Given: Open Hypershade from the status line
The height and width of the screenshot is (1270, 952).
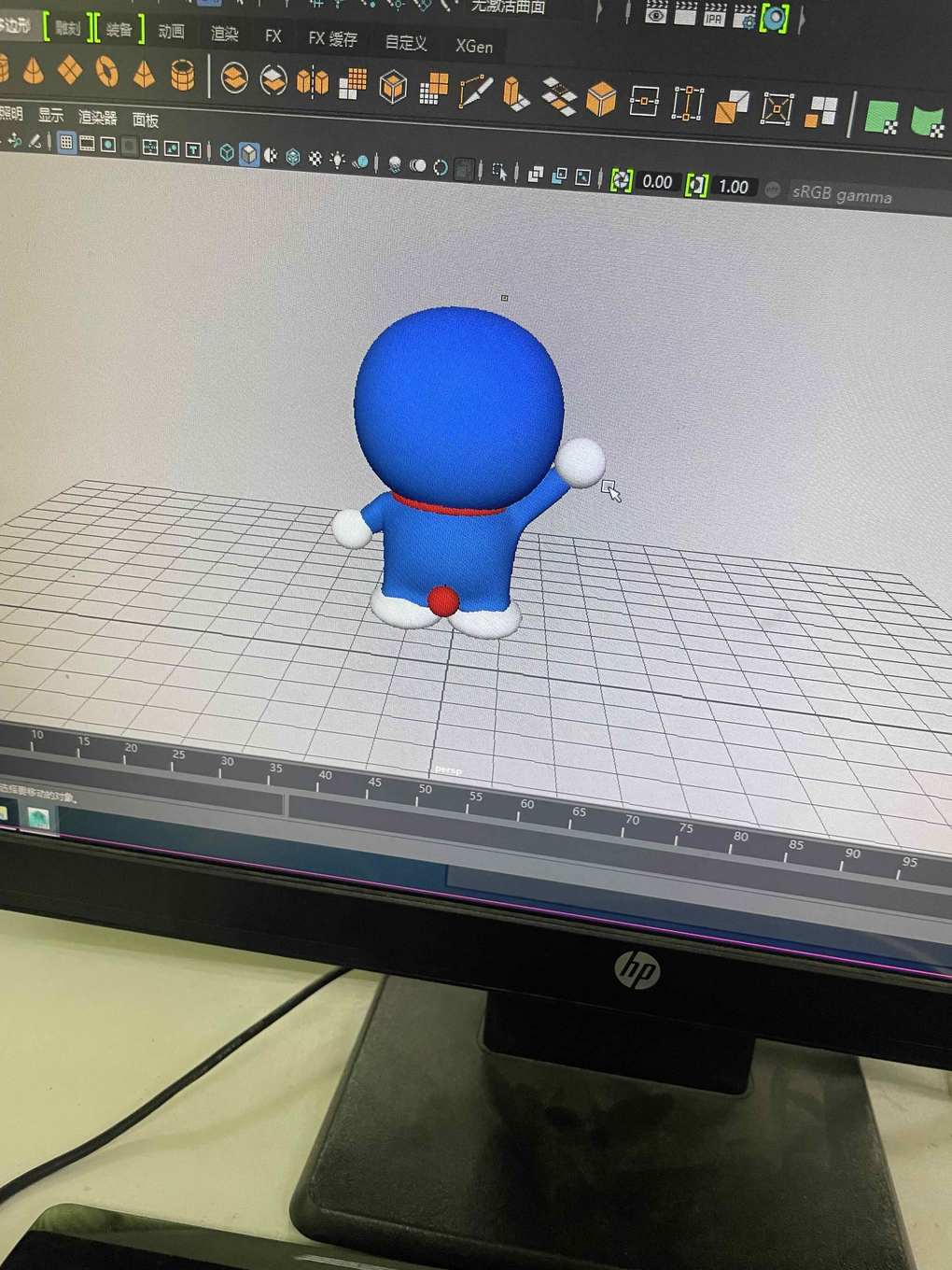Looking at the screenshot, I should 775,18.
